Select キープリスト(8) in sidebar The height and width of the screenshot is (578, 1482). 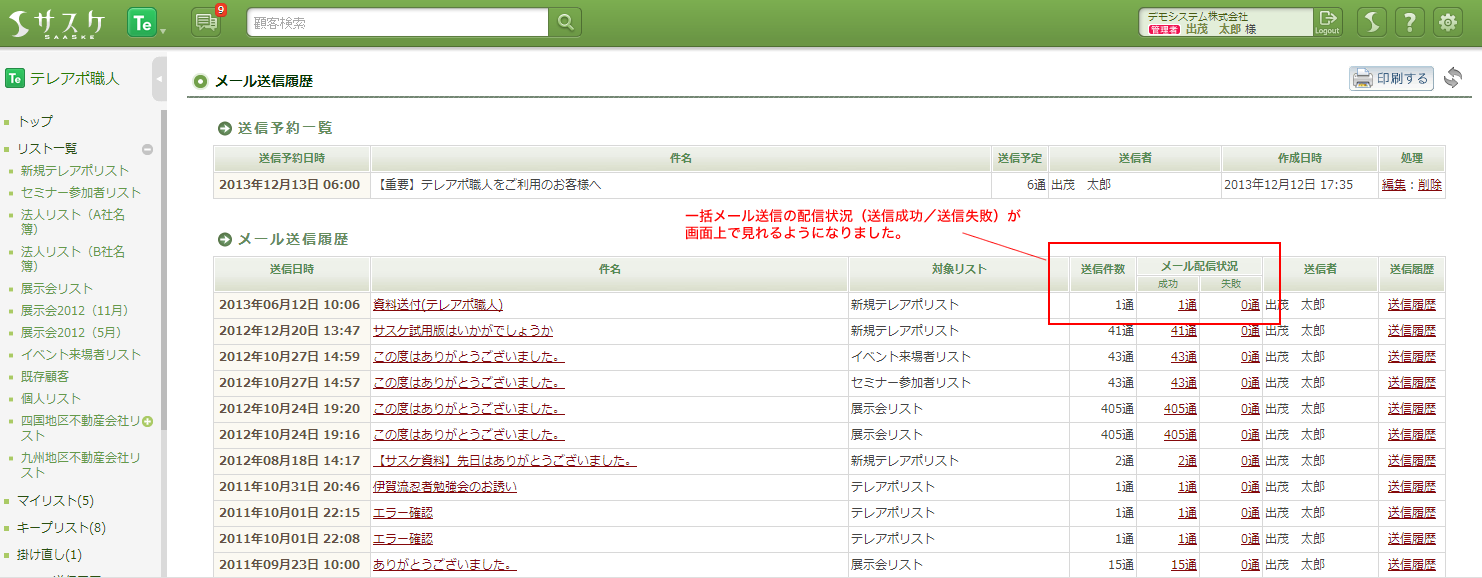(x=60, y=527)
